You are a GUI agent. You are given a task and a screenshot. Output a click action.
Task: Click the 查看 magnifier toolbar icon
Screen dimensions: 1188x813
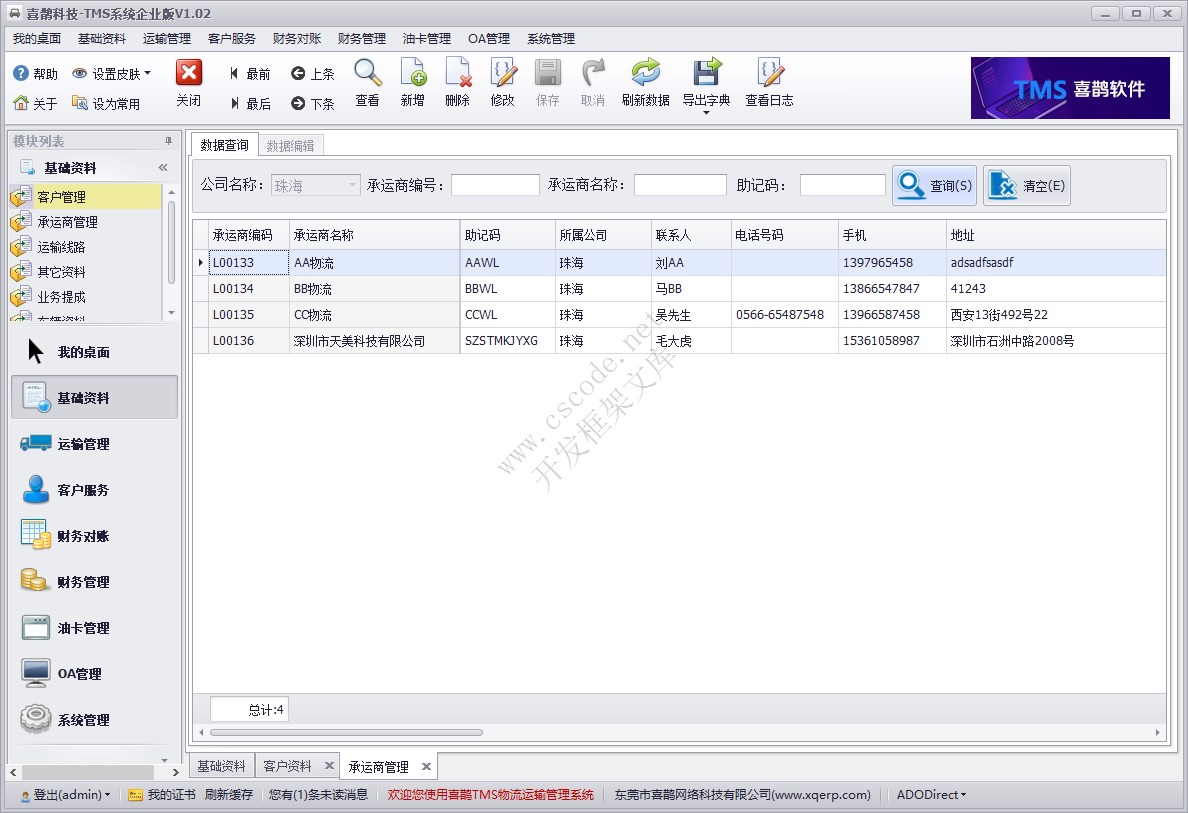367,73
